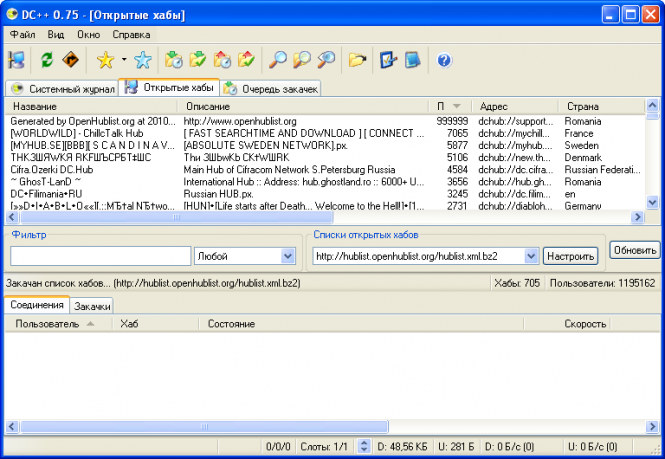
Task: Select the [MYHUB.SE][BBB] Scandinavia hub row
Action: coord(325,146)
